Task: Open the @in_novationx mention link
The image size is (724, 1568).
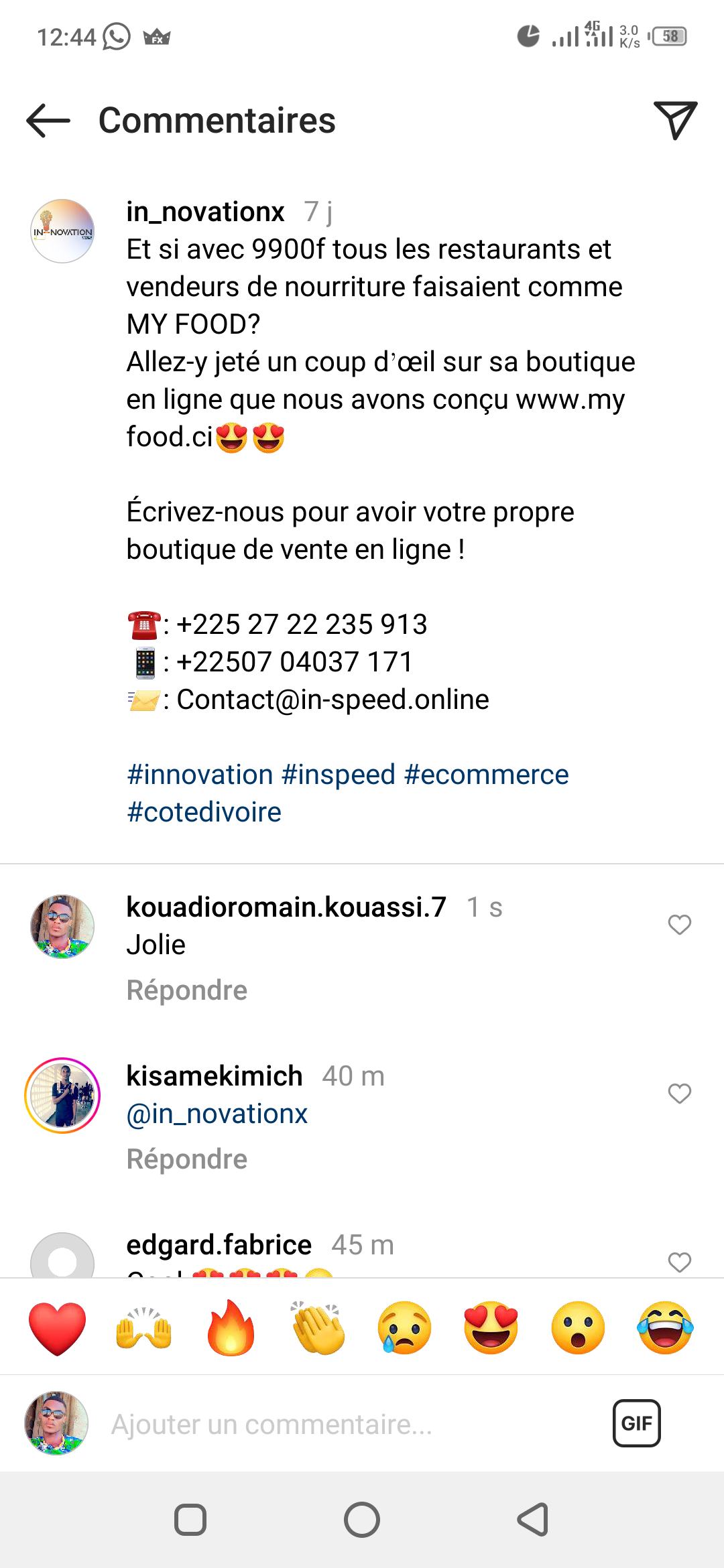Action: coord(217,1114)
